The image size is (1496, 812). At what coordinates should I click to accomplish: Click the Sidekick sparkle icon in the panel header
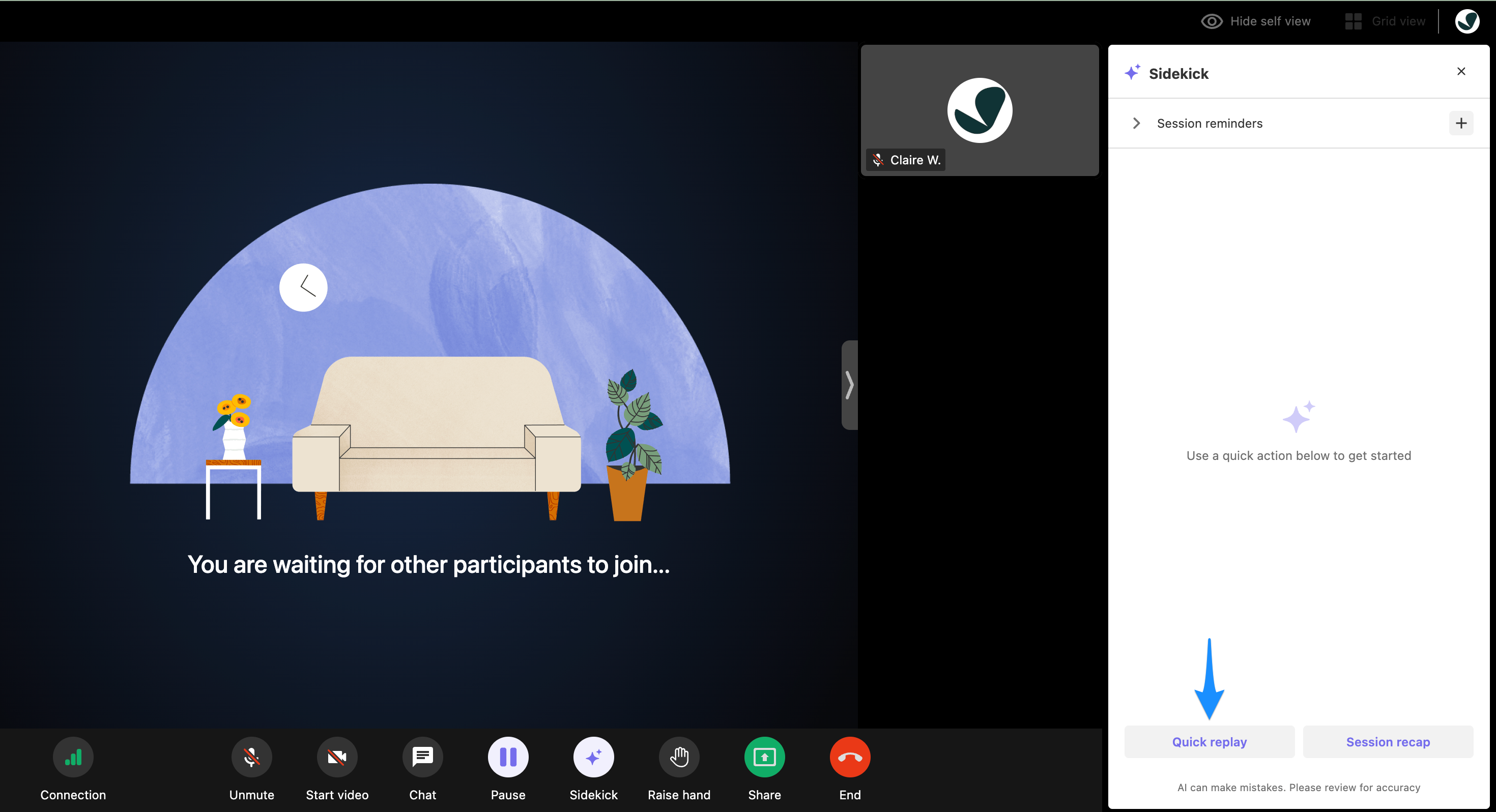click(1133, 72)
